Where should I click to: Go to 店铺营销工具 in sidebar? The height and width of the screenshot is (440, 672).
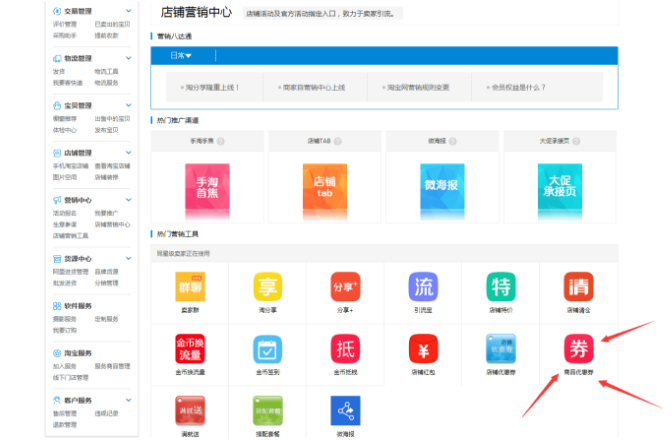tap(71, 236)
